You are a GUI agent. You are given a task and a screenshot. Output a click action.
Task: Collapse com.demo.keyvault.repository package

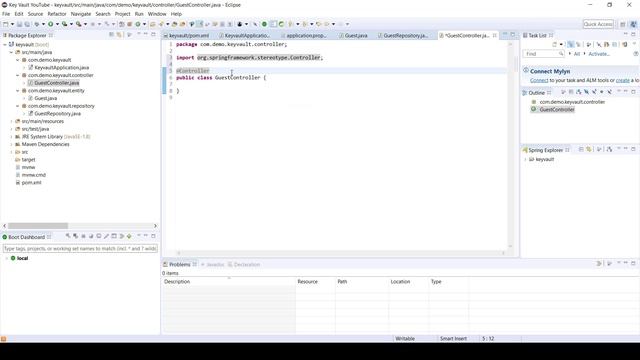coord(18,106)
